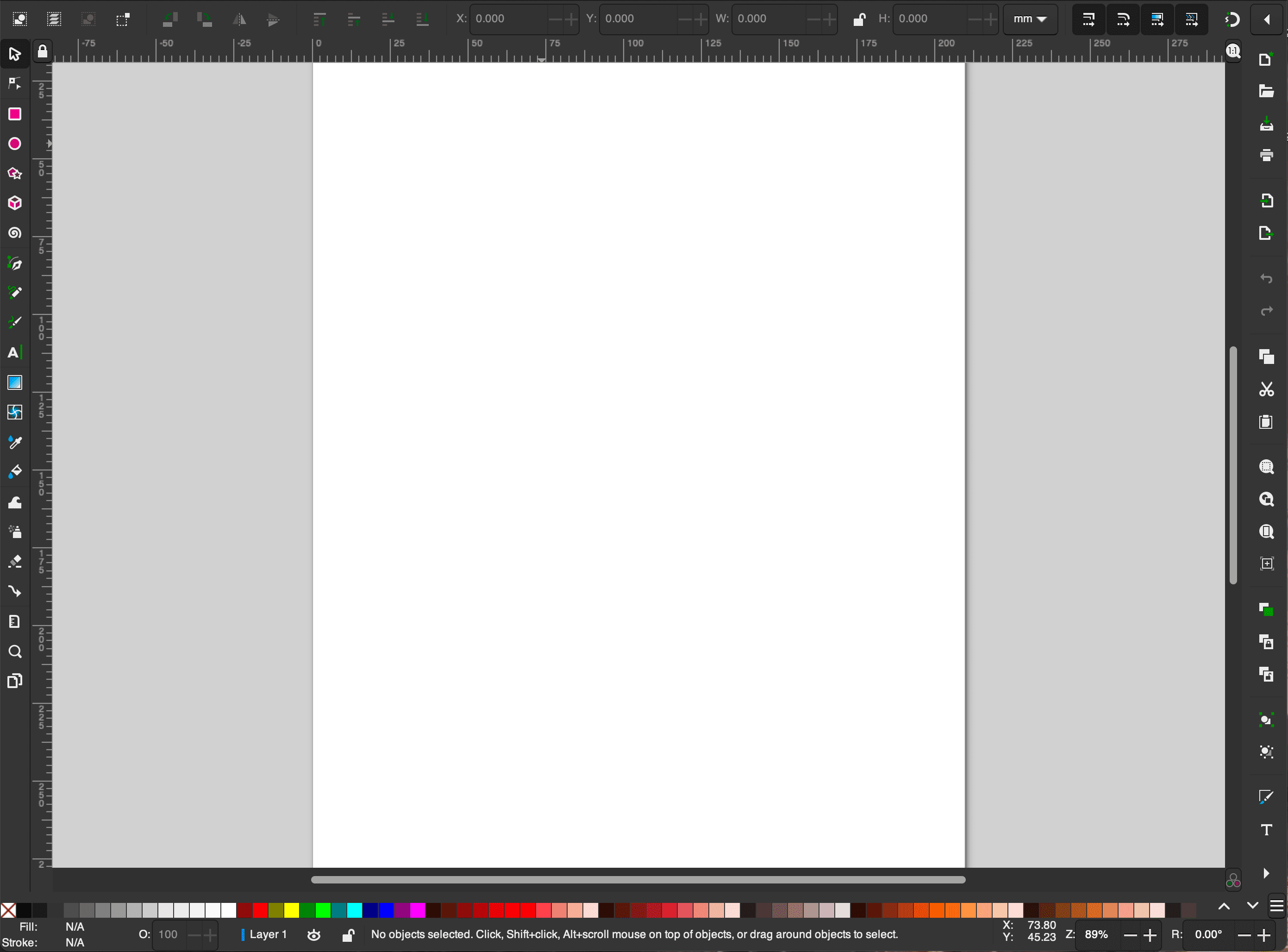This screenshot has width=1288, height=952.
Task: Select the Ellipse circle tool
Action: pos(15,144)
